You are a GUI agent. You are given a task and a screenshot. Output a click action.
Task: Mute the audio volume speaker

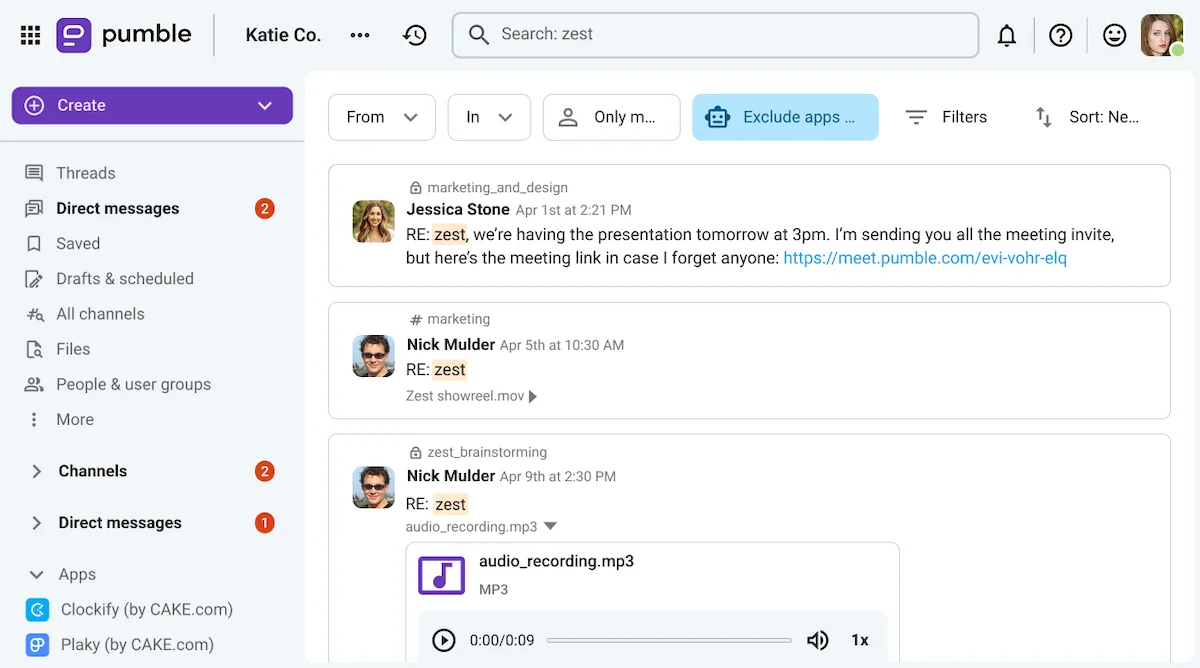tap(818, 640)
